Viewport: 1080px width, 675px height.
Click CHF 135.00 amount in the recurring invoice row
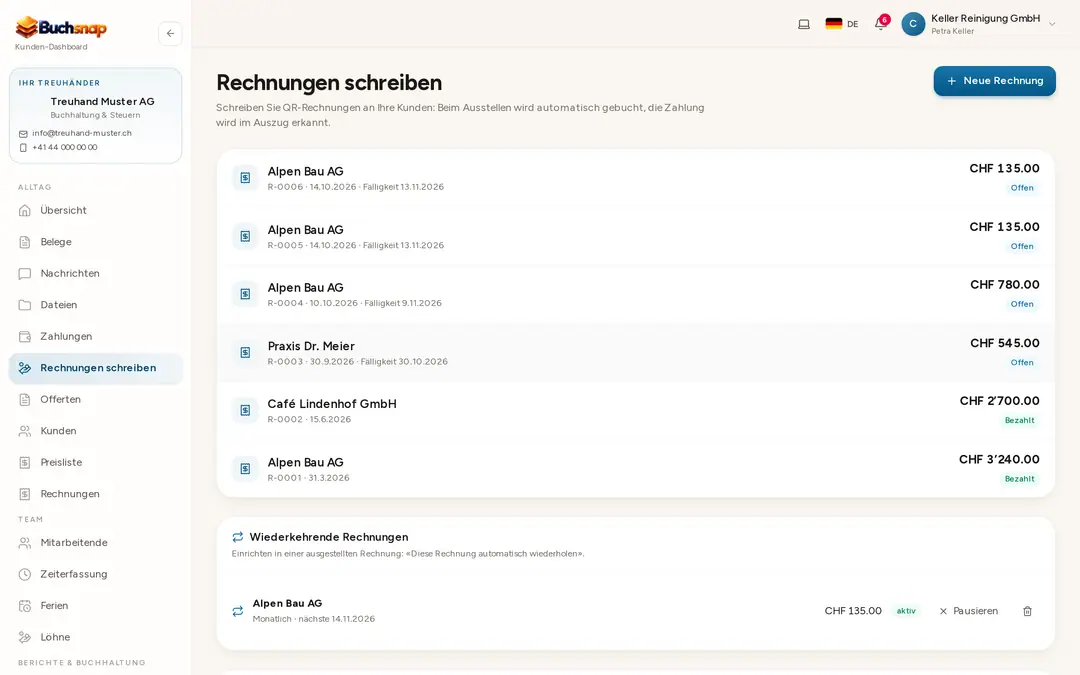click(x=853, y=611)
